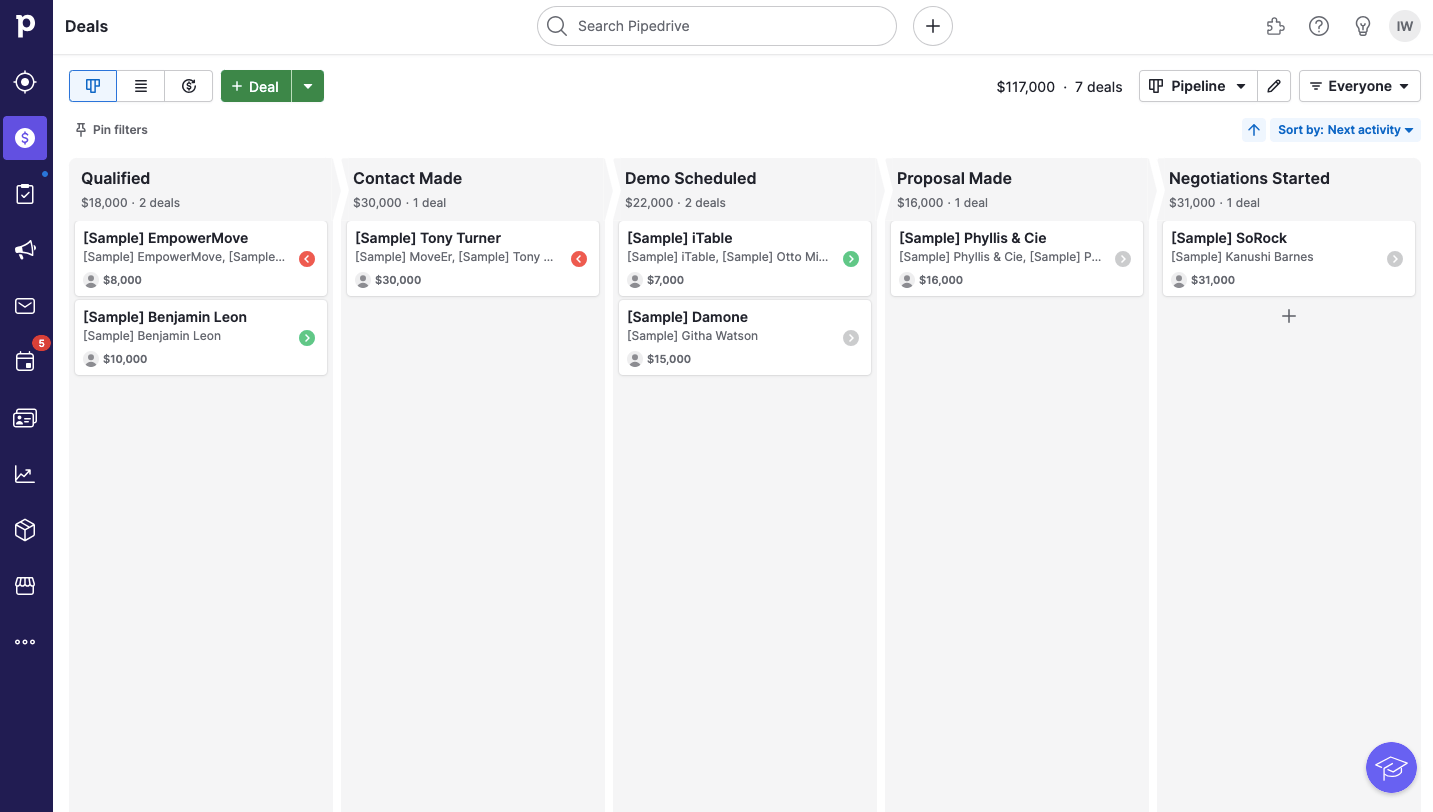This screenshot has width=1433, height=812.
Task: Expand the Deal button dropdown arrow
Action: pyautogui.click(x=308, y=86)
